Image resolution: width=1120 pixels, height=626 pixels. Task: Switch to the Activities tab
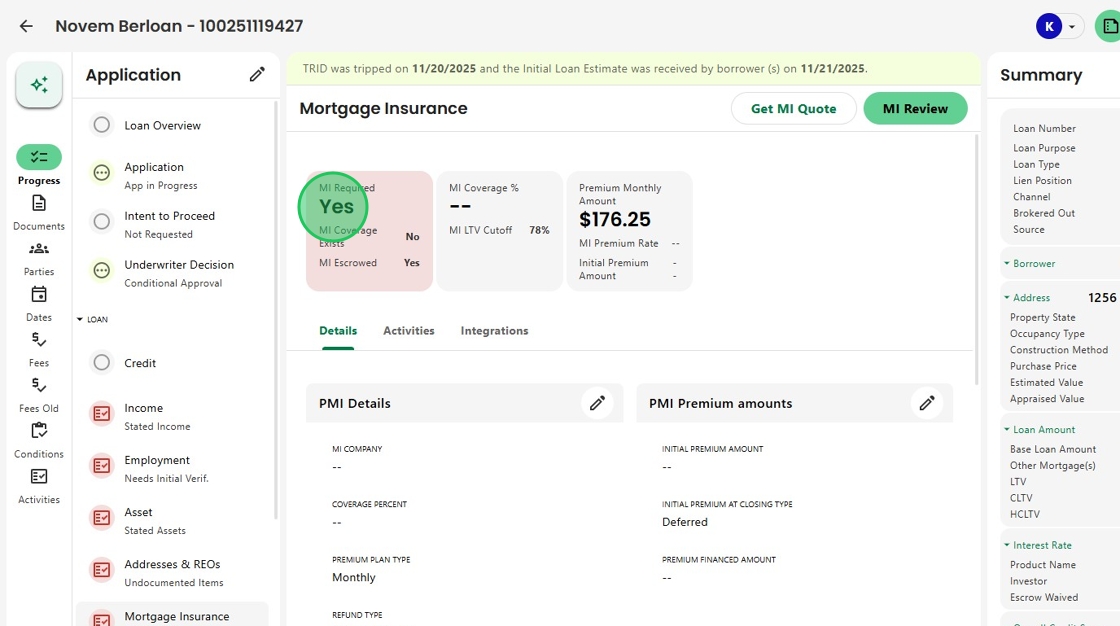click(409, 331)
